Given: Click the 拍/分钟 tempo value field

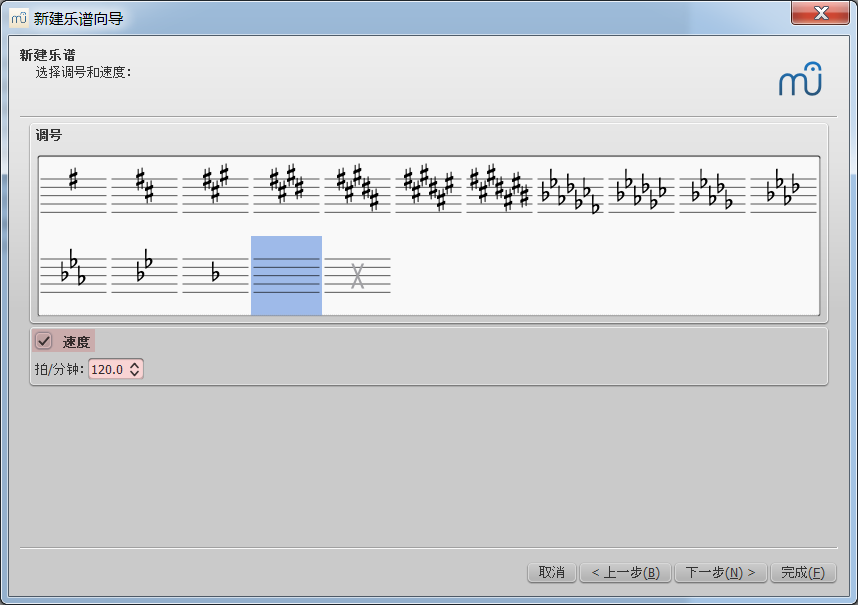Looking at the screenshot, I should pos(108,369).
